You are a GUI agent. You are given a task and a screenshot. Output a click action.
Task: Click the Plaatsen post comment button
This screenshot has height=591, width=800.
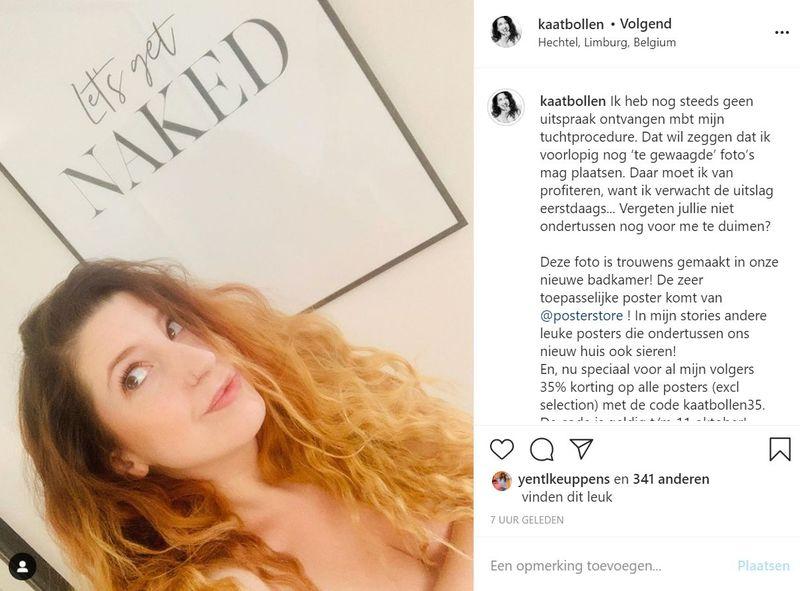click(763, 565)
